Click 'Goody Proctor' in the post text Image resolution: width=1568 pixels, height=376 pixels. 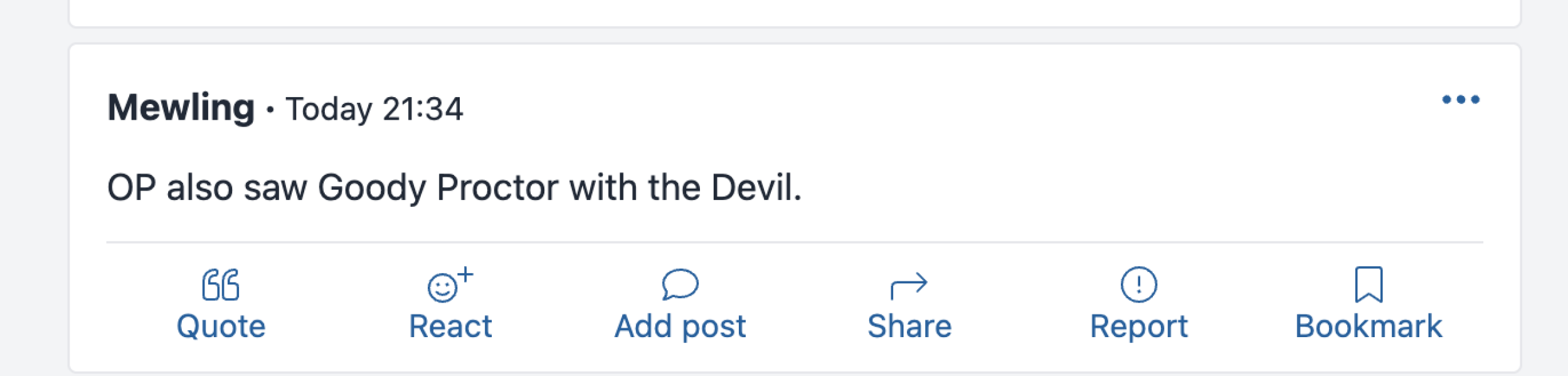[x=438, y=187]
